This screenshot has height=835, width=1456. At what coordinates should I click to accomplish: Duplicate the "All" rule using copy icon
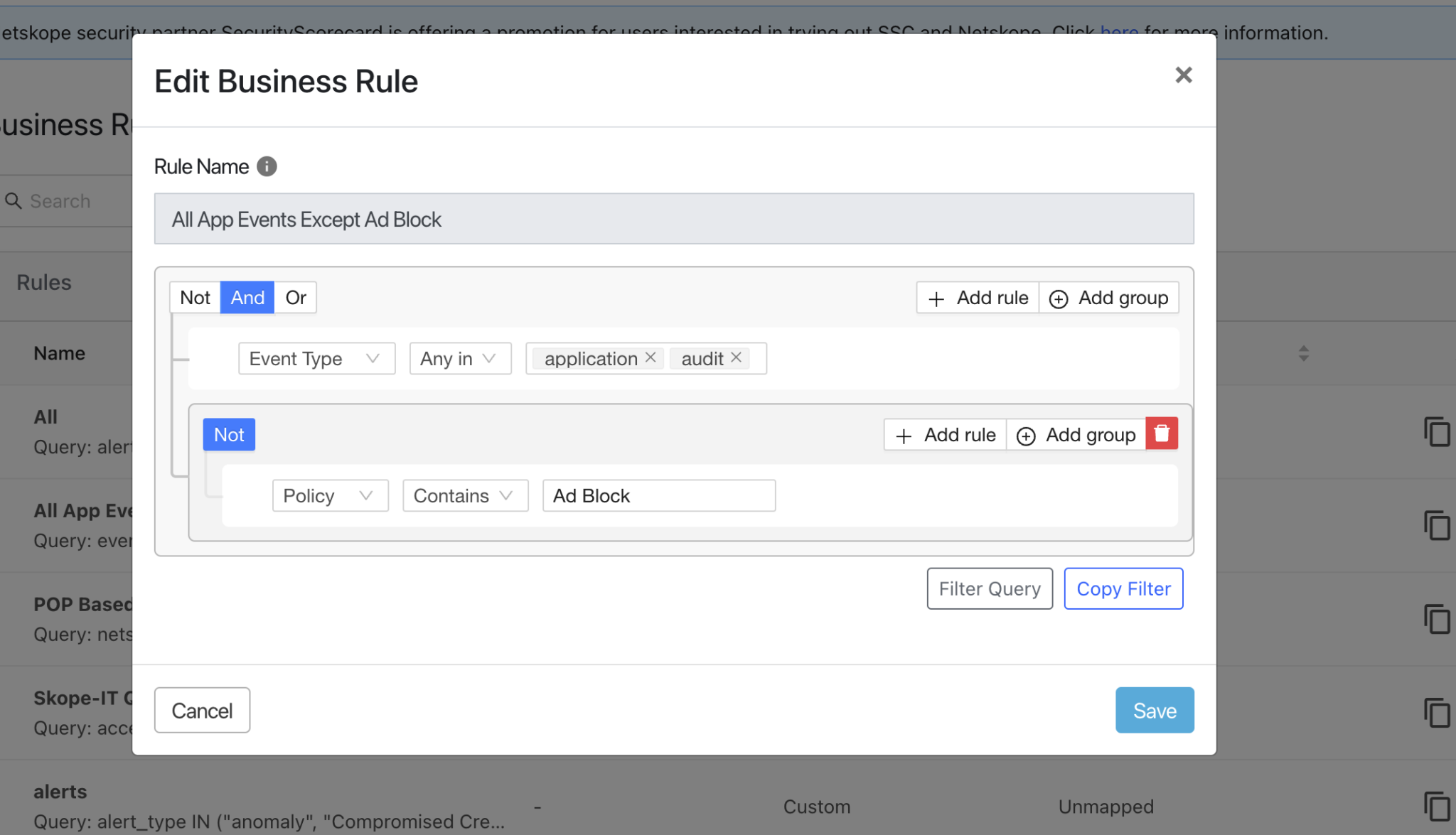tap(1438, 431)
